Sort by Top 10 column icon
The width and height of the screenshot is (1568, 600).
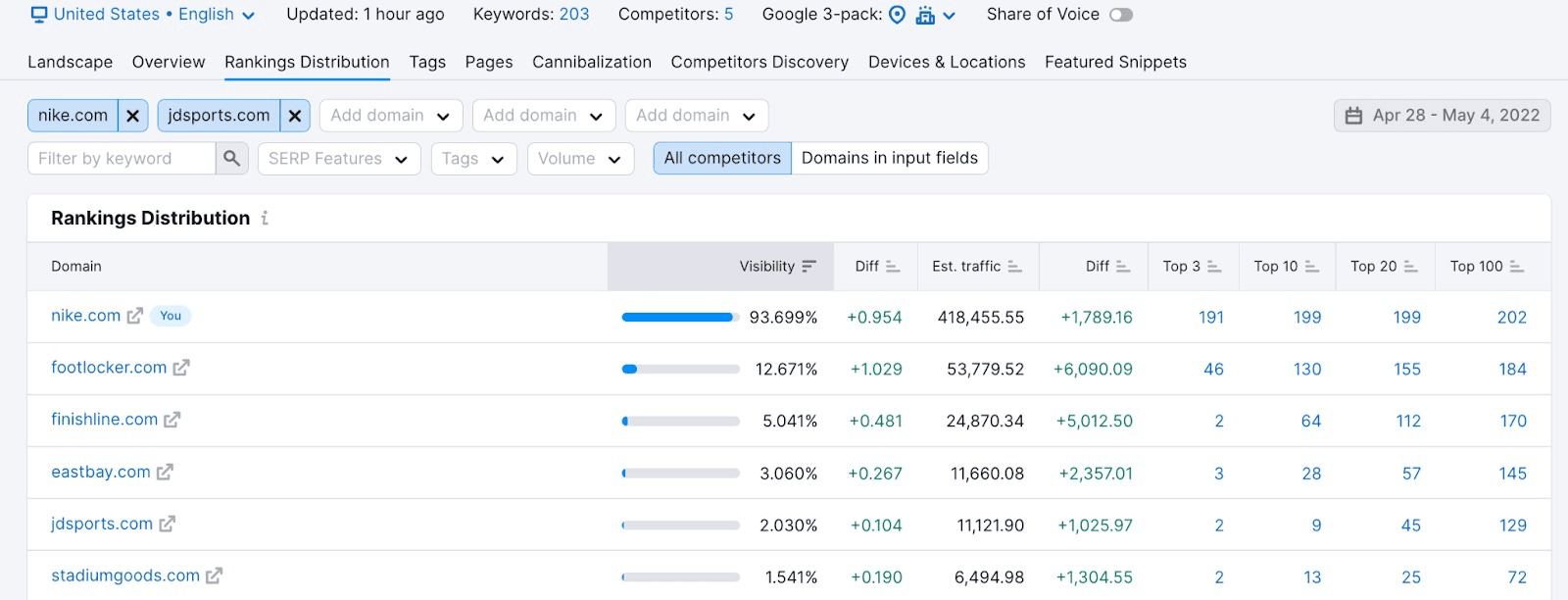pos(1312,267)
